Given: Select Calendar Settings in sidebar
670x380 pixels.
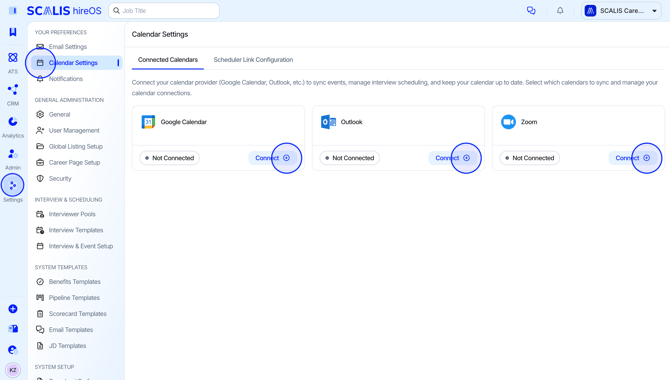Looking at the screenshot, I should pos(76,63).
